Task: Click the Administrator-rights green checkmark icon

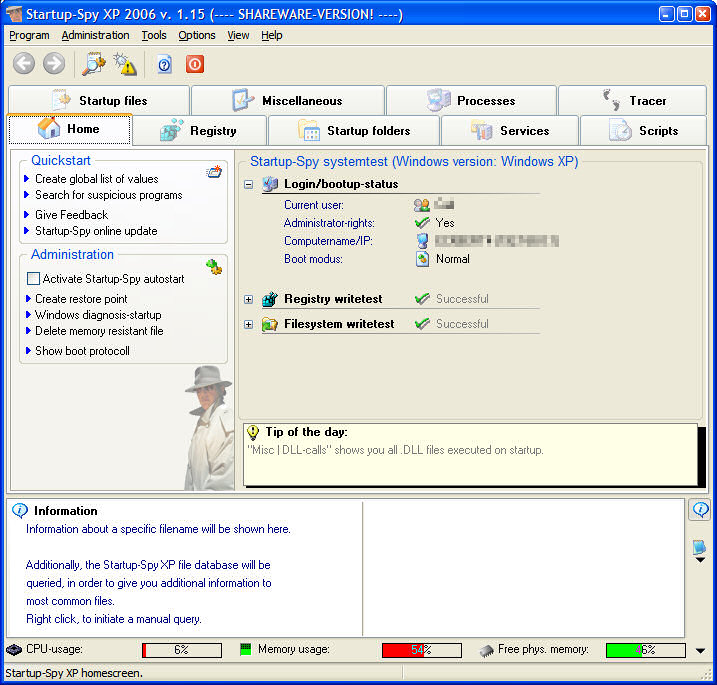Action: click(x=422, y=223)
